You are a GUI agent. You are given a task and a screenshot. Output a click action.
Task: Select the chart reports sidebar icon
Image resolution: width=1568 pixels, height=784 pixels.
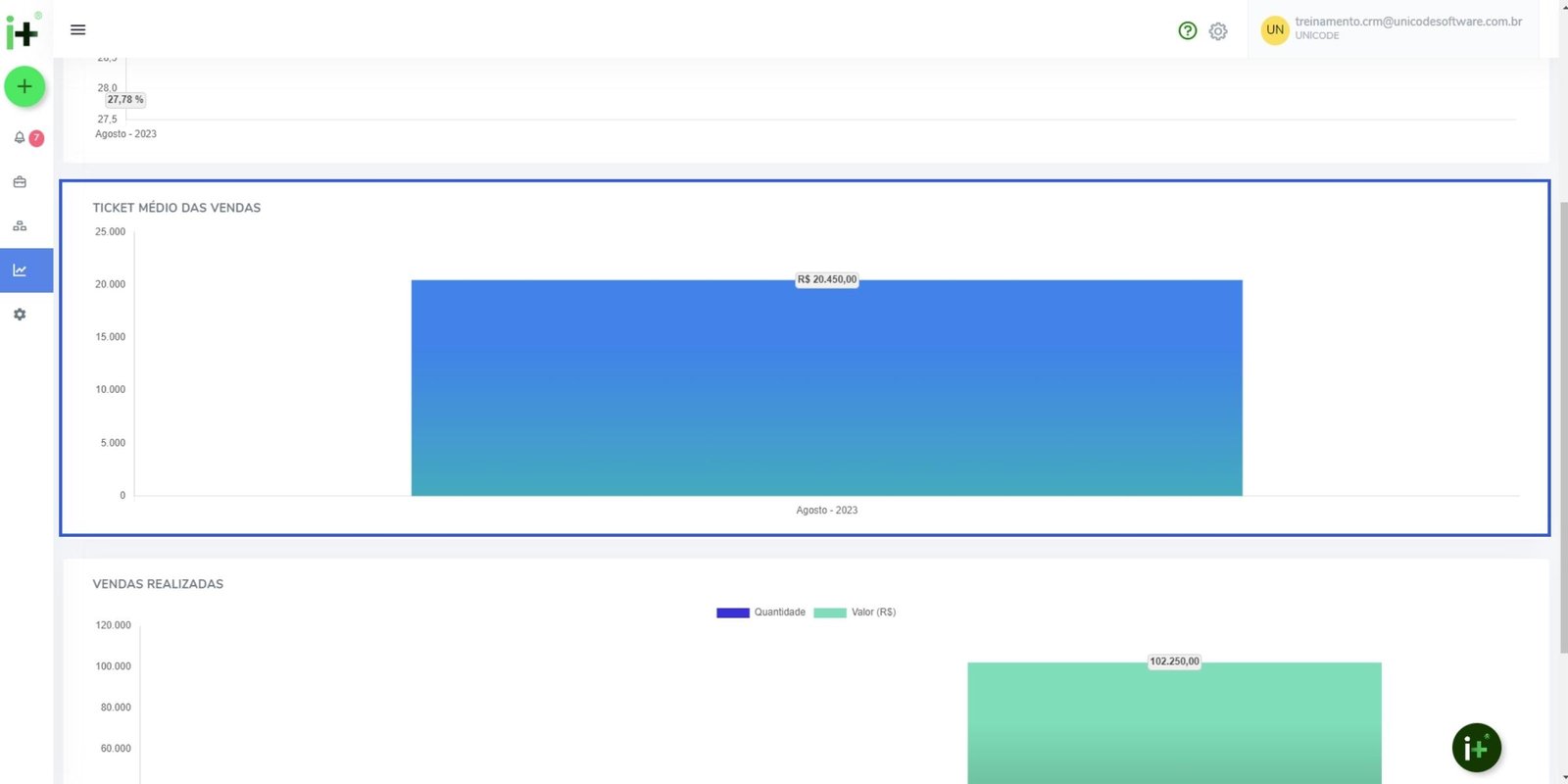(20, 270)
